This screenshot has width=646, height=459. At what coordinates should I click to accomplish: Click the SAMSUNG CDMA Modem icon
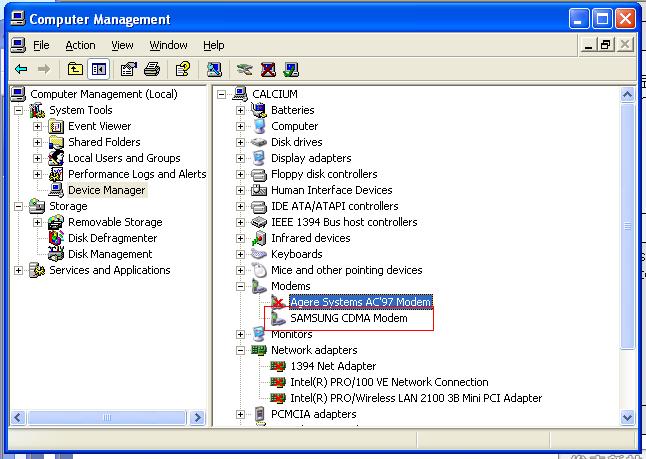click(x=279, y=318)
